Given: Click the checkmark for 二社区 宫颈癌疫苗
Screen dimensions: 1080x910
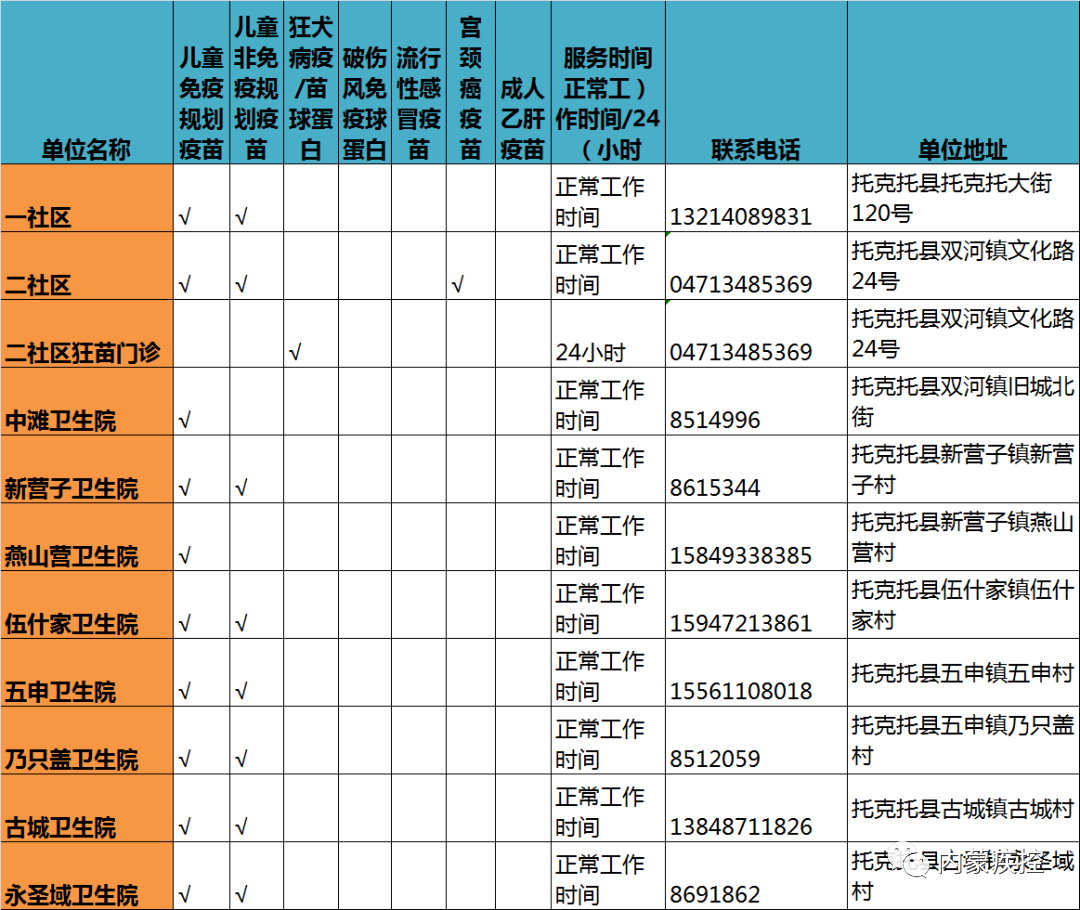Looking at the screenshot, I should [x=457, y=285].
